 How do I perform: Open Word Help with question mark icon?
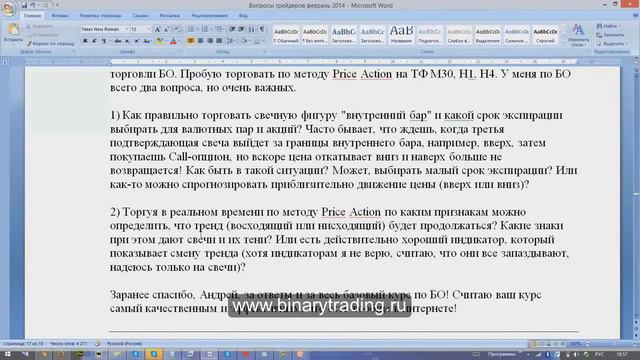click(636, 15)
